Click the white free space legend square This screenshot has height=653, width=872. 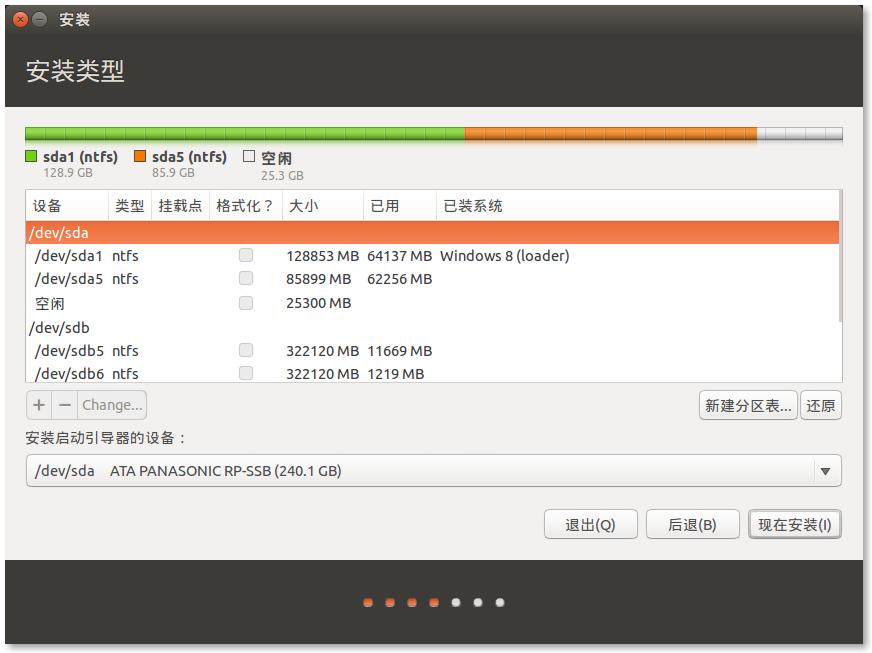tap(249, 157)
